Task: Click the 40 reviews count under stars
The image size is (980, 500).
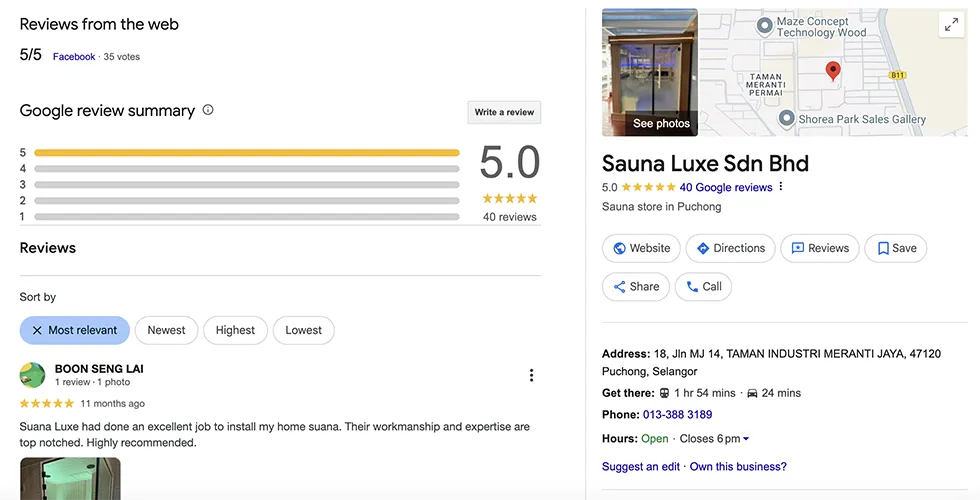Action: [509, 217]
